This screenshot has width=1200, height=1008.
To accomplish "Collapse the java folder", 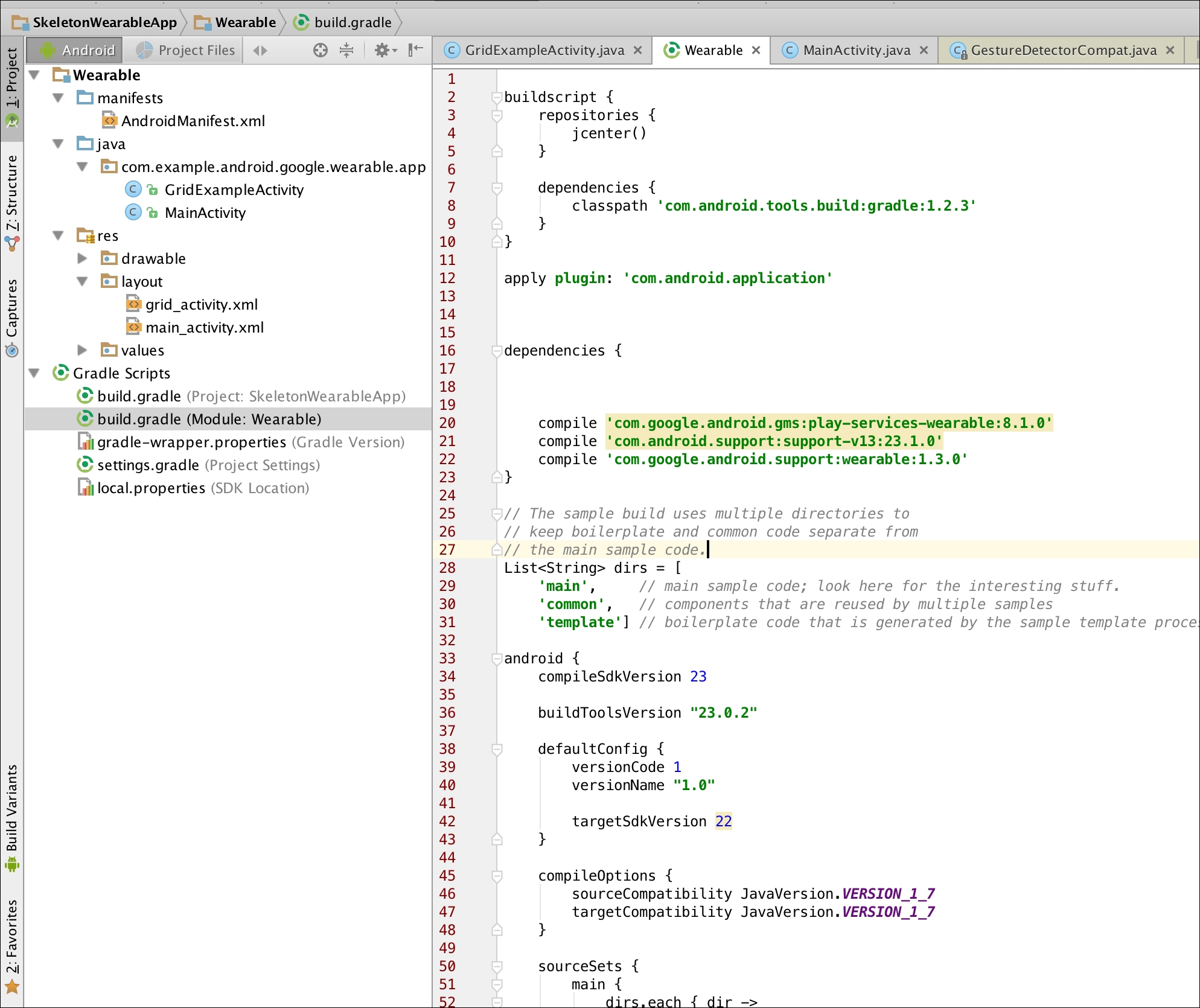I will coord(58,144).
